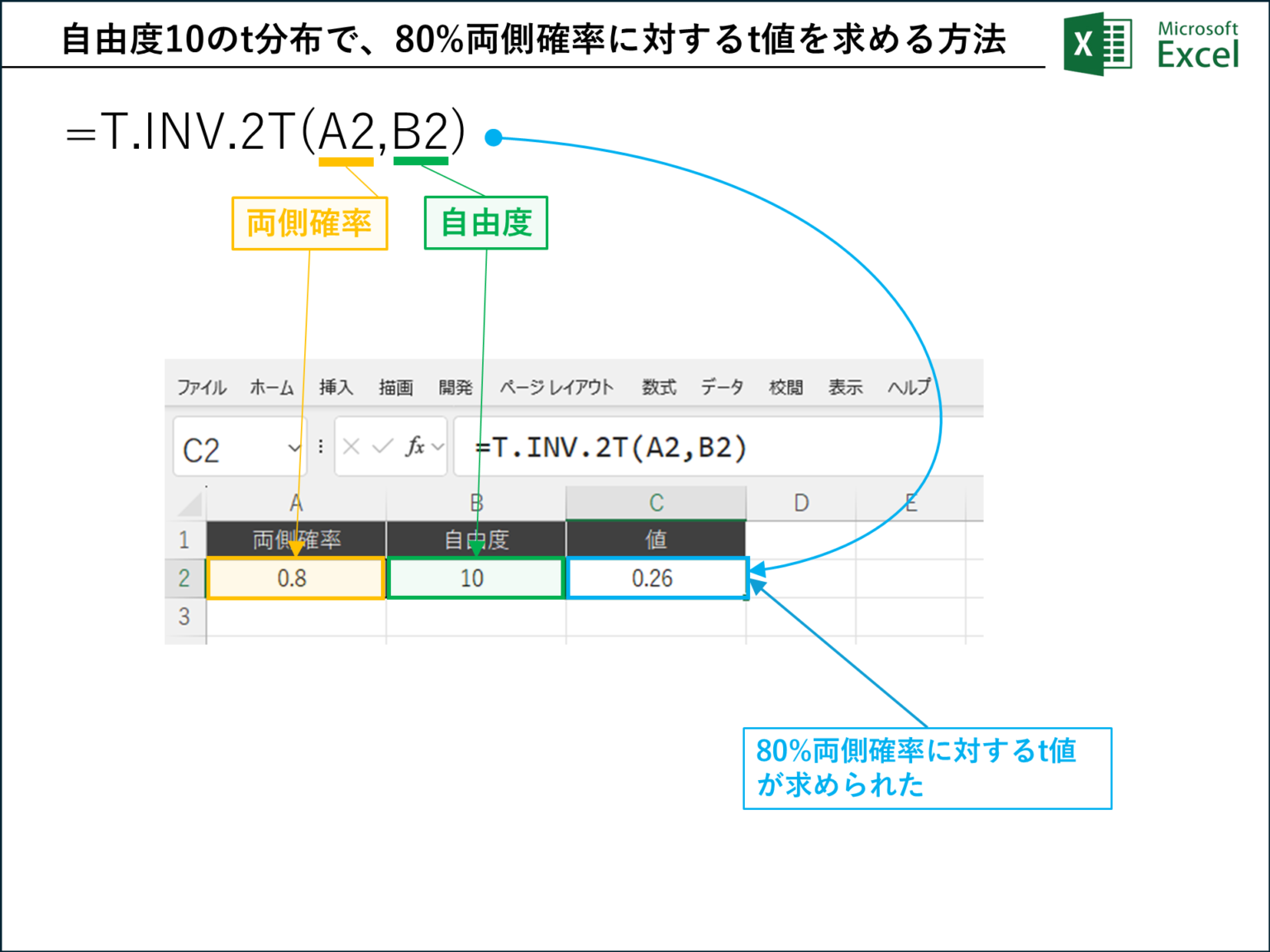Select the 数式 ribbon tab
Image resolution: width=1270 pixels, height=952 pixels.
click(657, 387)
